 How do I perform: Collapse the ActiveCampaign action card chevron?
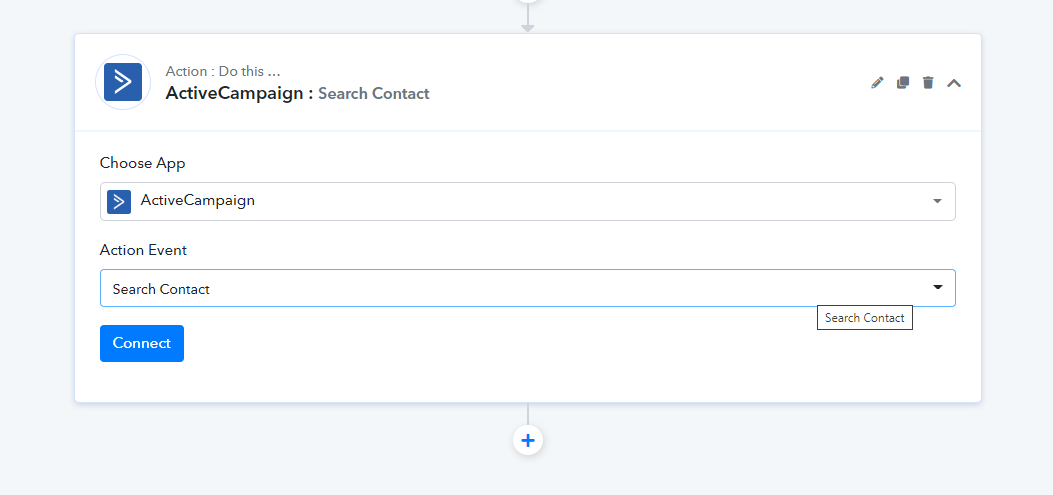coord(954,83)
